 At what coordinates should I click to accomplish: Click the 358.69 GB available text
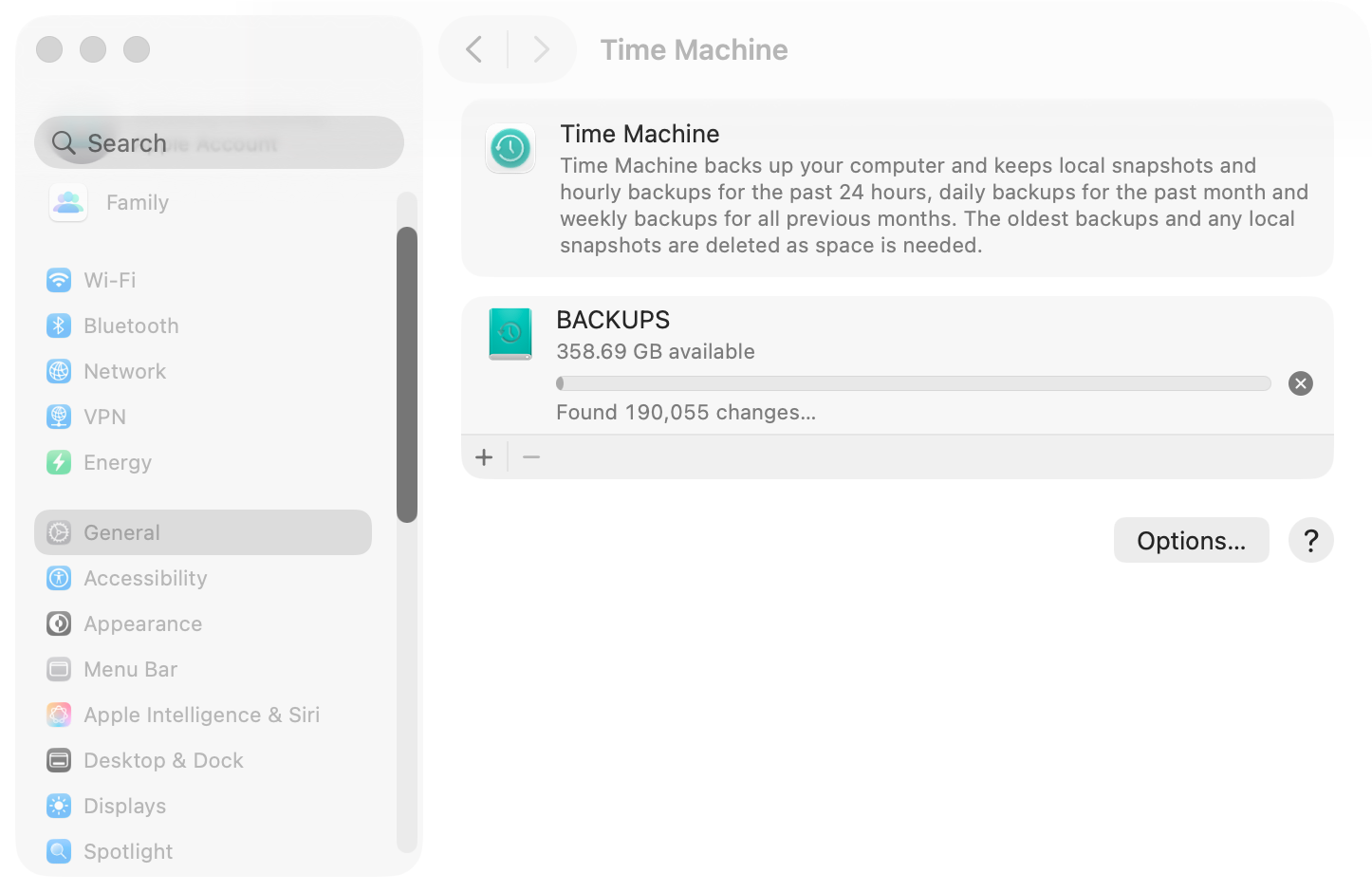pos(656,351)
